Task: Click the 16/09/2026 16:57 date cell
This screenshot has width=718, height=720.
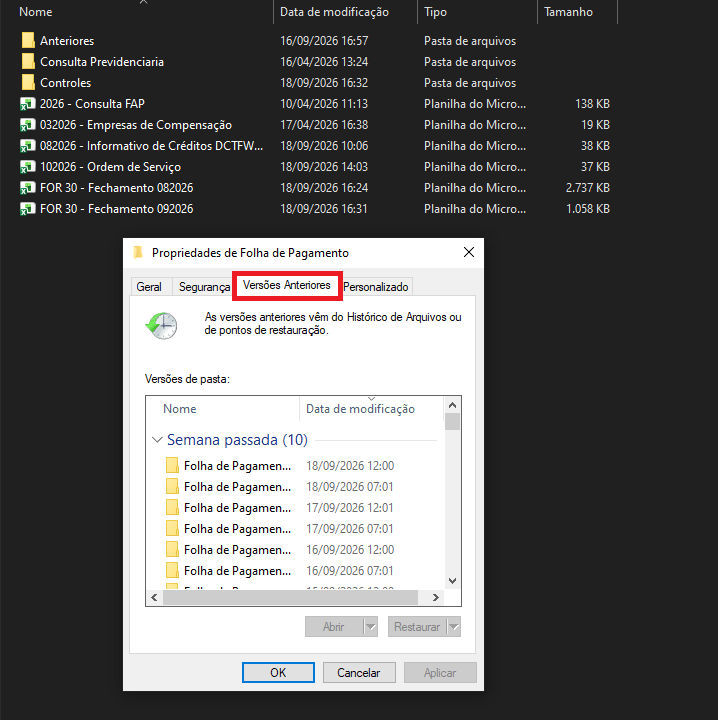Action: [x=324, y=41]
